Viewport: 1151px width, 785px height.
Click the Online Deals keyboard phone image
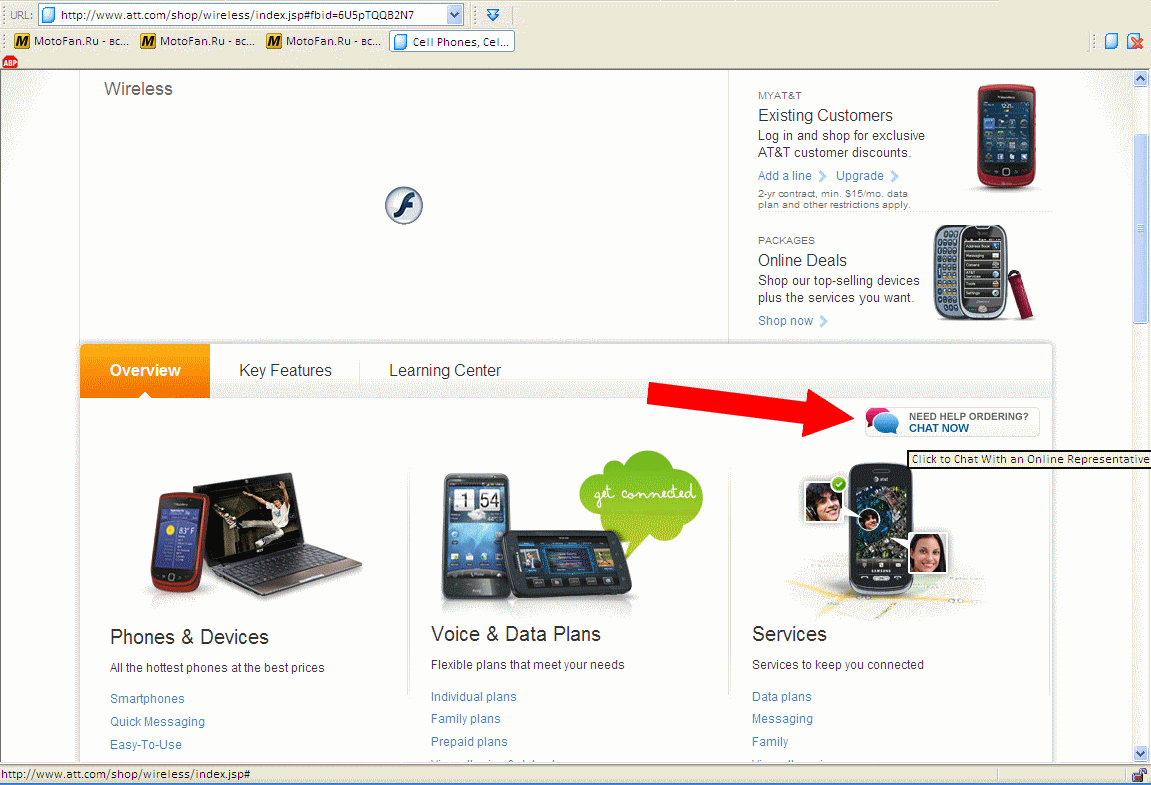(x=981, y=272)
